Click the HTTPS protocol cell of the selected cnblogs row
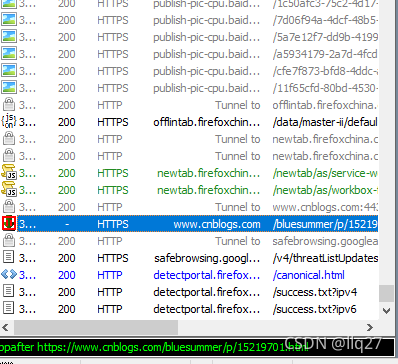The height and width of the screenshot is (364, 398). pyautogui.click(x=113, y=224)
